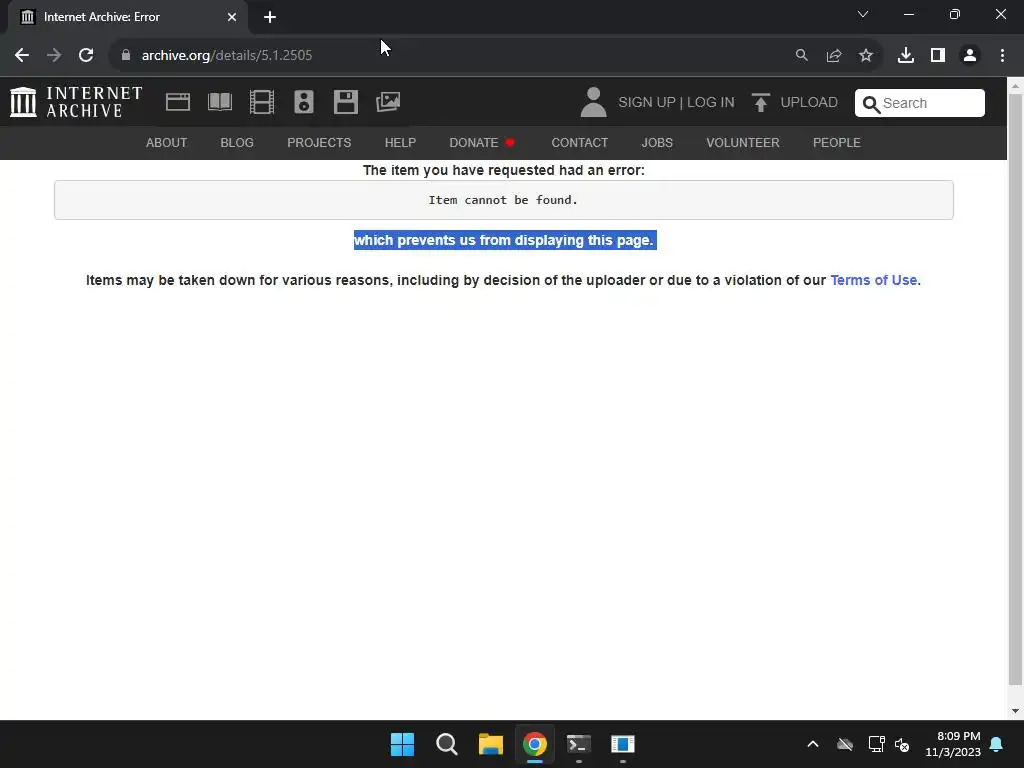Click the browser forward arrow

(x=54, y=55)
